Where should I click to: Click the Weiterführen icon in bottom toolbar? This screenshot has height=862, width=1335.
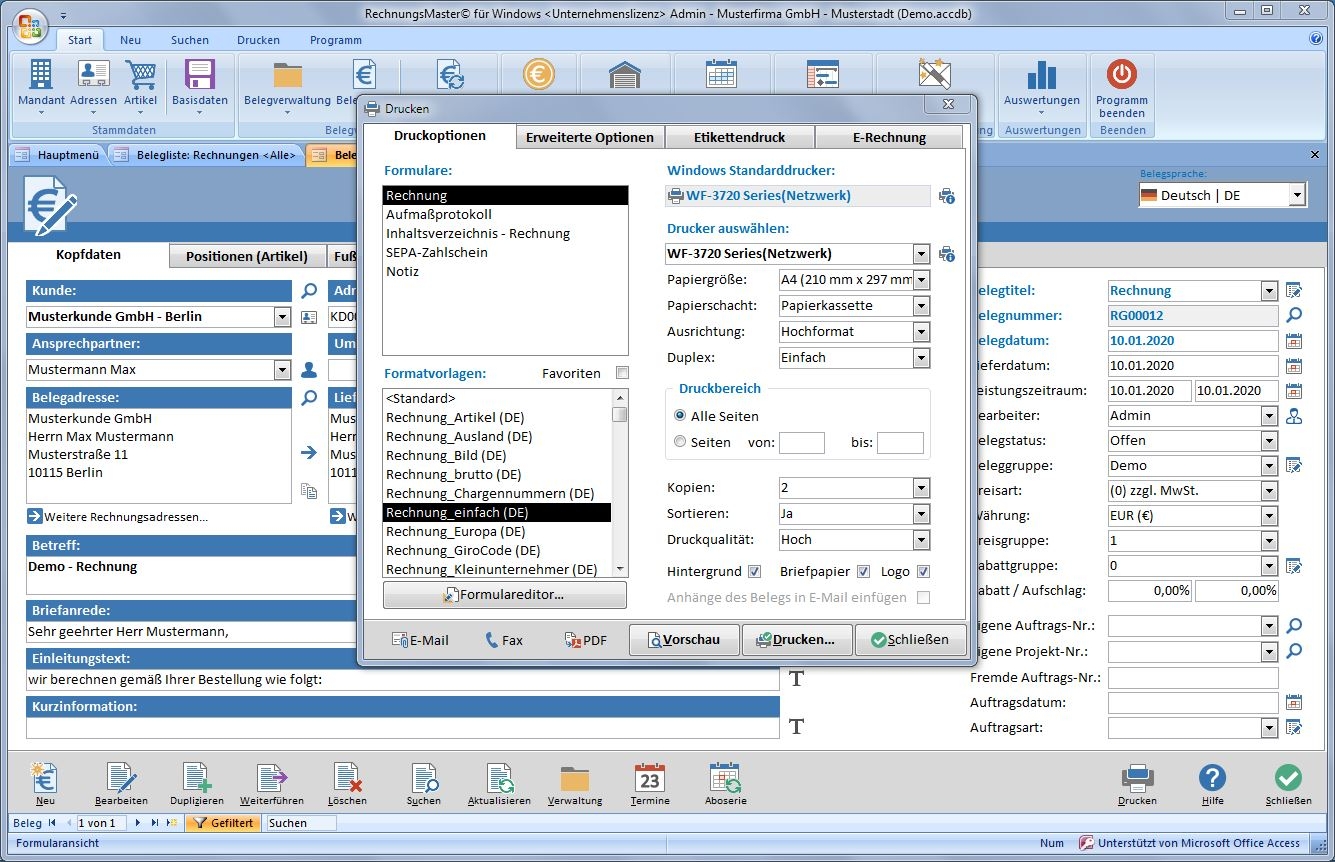[x=272, y=778]
